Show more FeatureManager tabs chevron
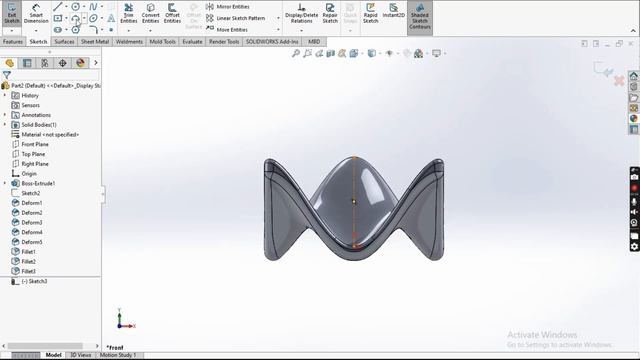 click(96, 63)
